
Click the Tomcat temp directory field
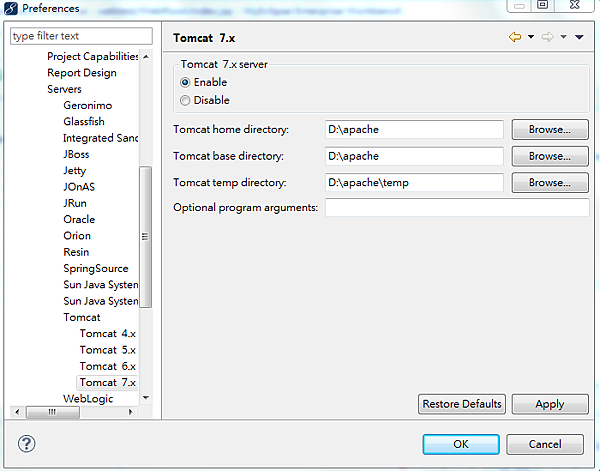pyautogui.click(x=414, y=183)
